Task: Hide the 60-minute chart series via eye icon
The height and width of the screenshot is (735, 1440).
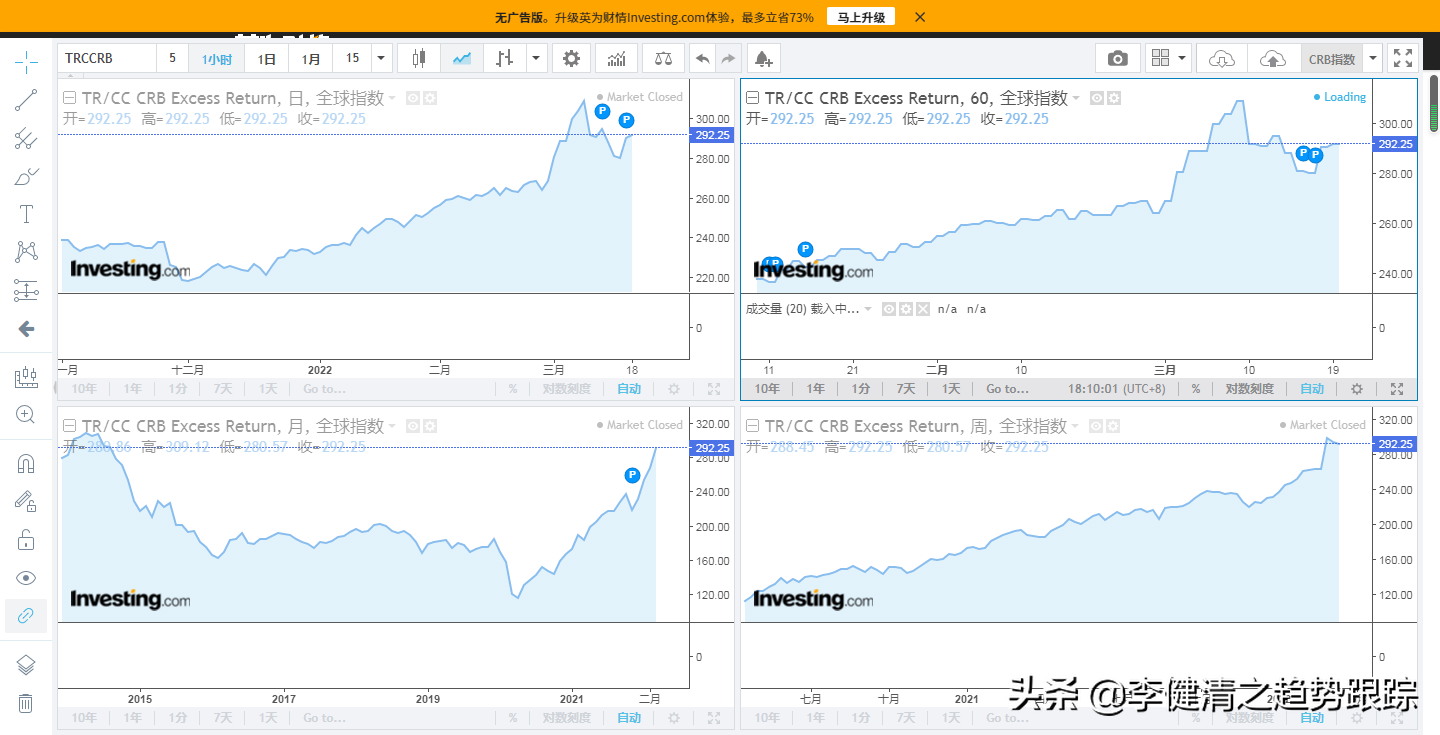Action: pos(1096,98)
